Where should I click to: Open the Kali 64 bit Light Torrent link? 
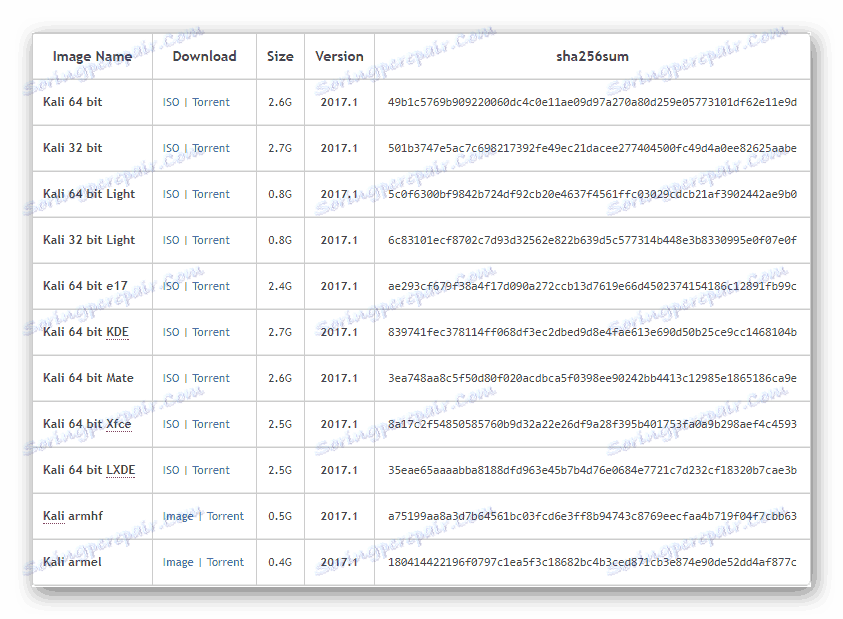click(211, 194)
